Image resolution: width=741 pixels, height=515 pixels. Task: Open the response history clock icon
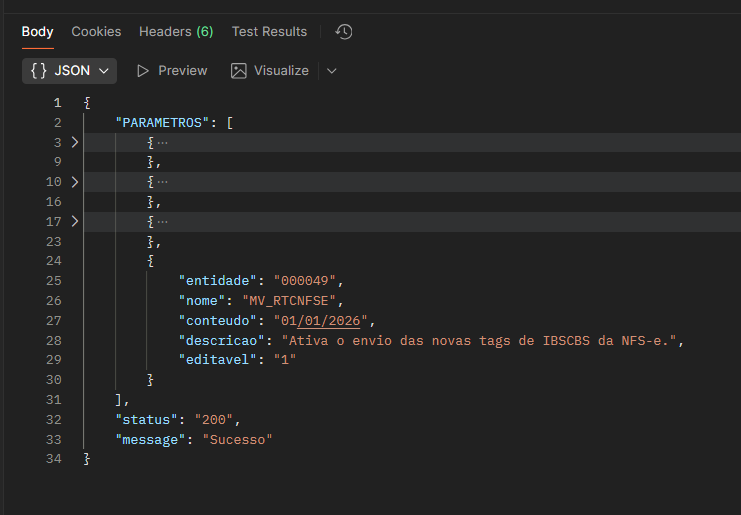pos(344,32)
